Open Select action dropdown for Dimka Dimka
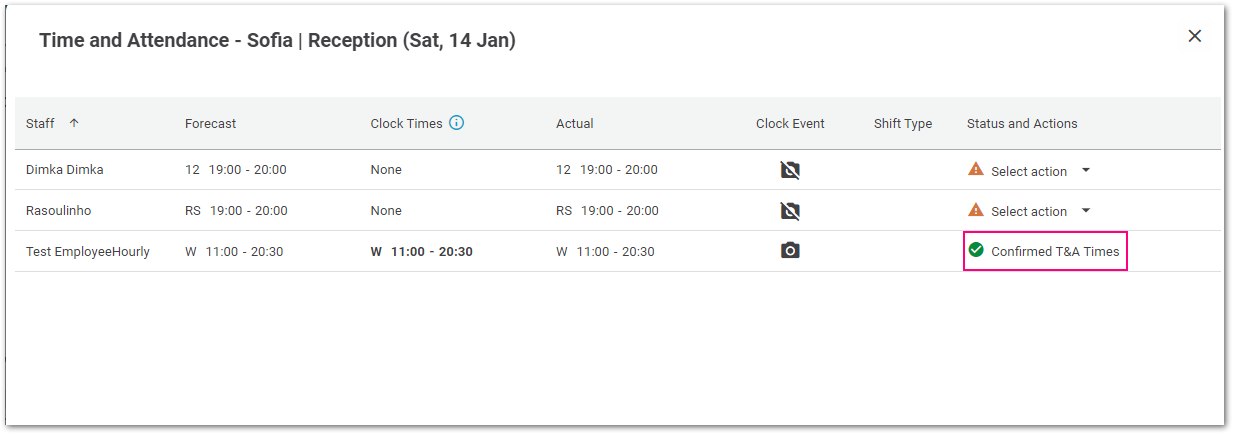This screenshot has height=434, width=1233. [1040, 171]
